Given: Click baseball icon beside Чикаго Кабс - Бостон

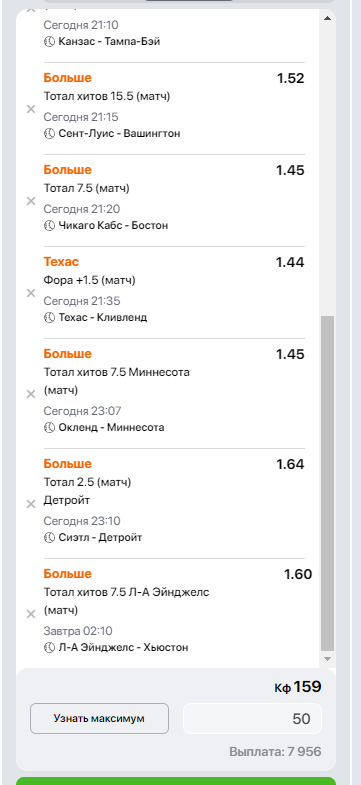Looking at the screenshot, I should 49,225.
